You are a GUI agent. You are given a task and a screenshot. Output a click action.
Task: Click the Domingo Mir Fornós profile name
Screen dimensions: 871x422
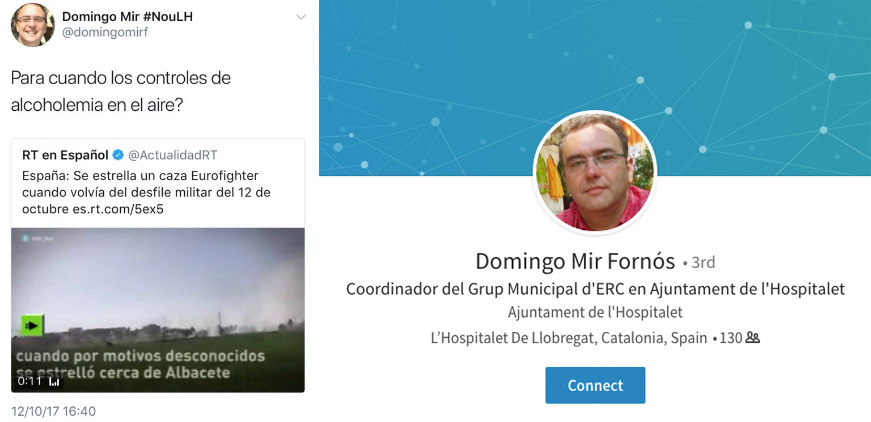tap(575, 261)
